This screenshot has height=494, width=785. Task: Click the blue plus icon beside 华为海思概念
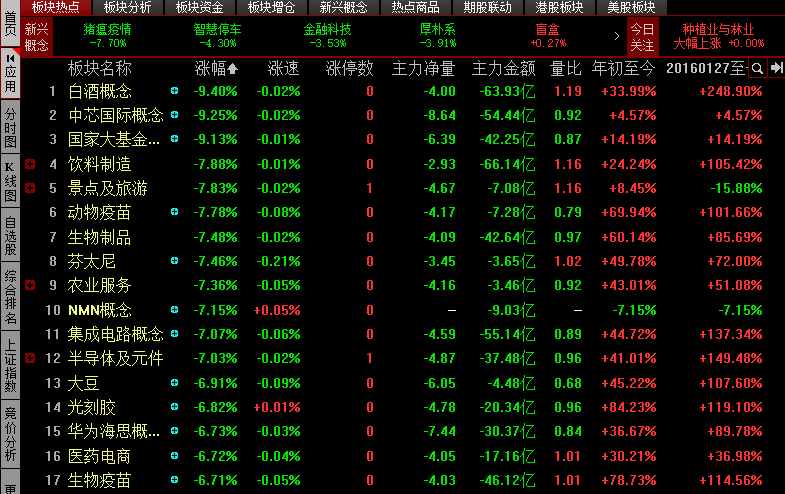(x=174, y=430)
